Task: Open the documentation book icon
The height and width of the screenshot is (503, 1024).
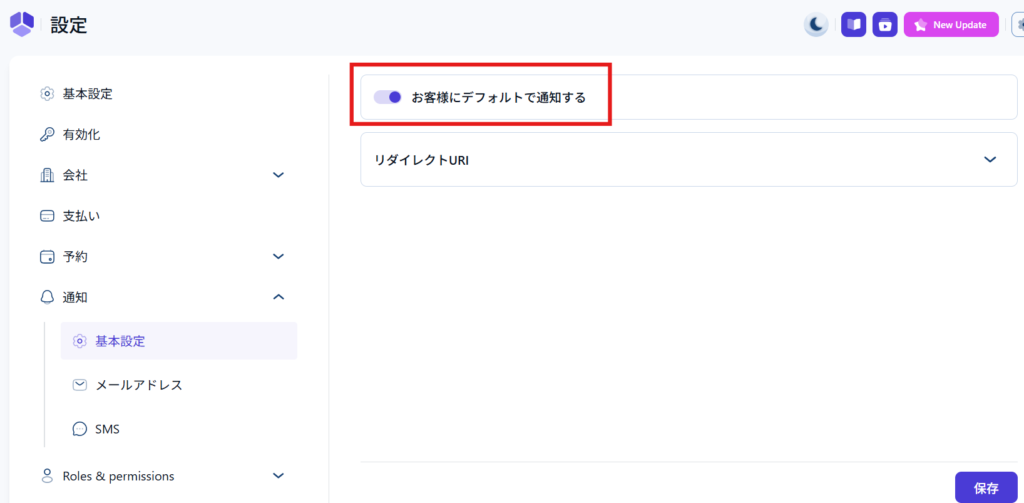Action: click(x=853, y=25)
